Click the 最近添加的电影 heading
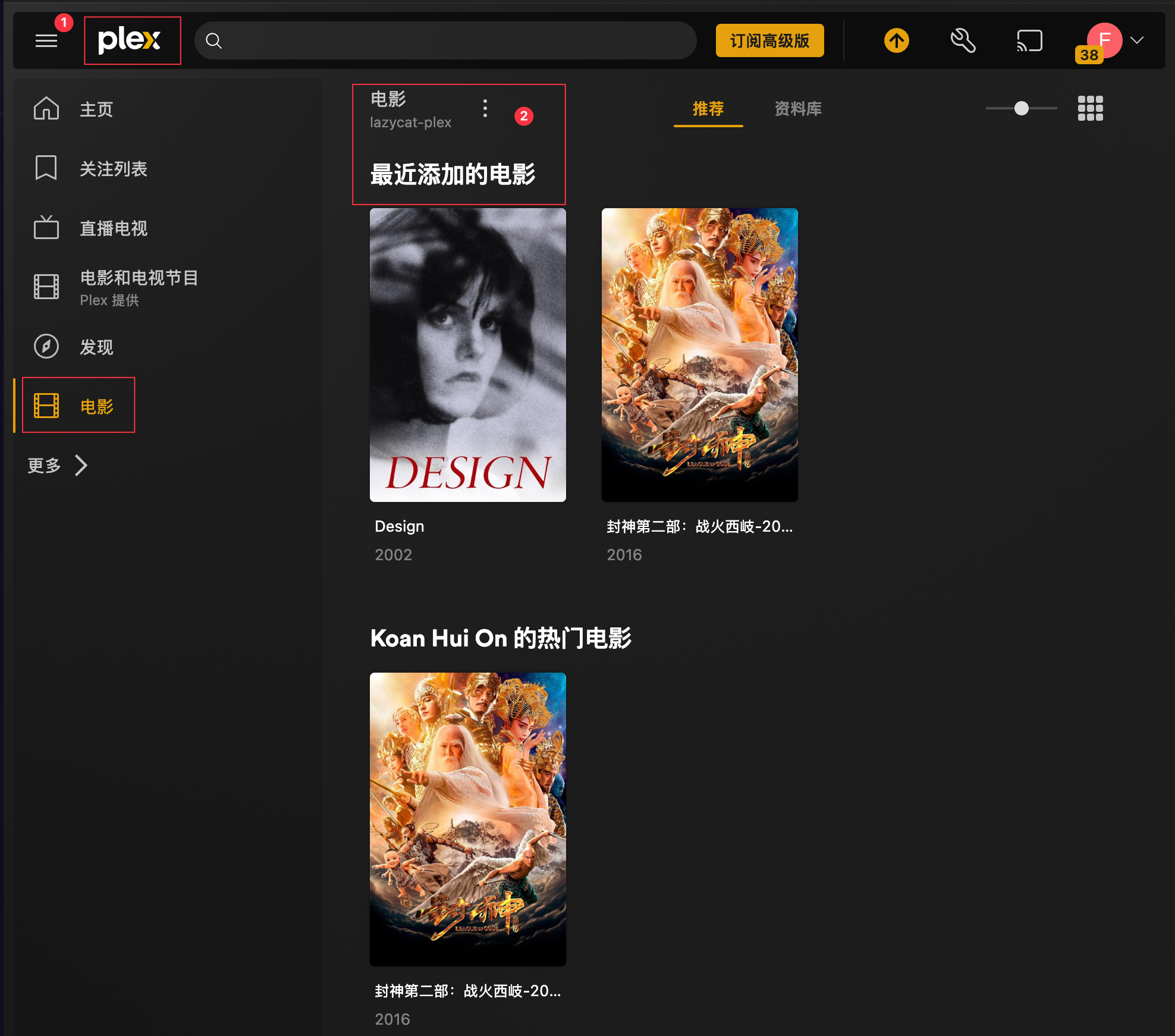1175x1036 pixels. [x=453, y=174]
